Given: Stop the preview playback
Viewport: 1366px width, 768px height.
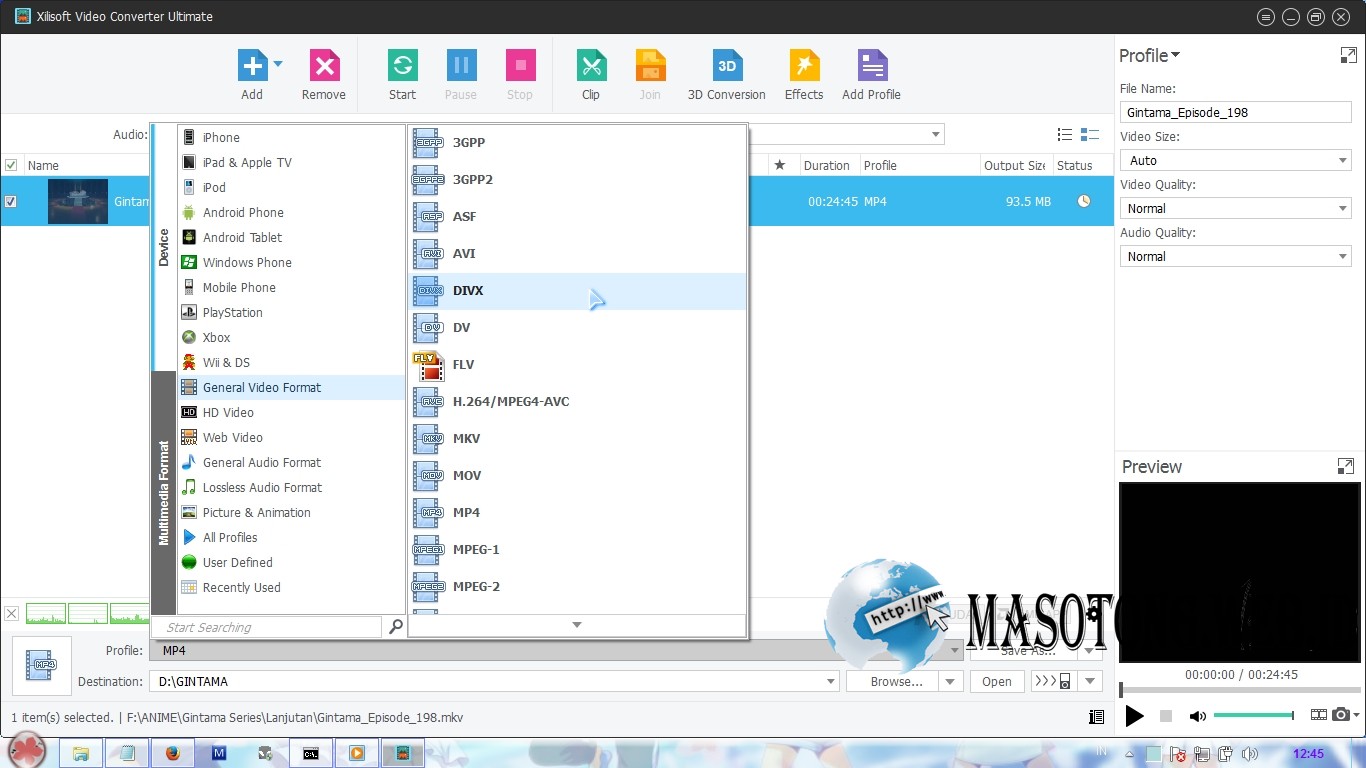Looking at the screenshot, I should [1165, 716].
